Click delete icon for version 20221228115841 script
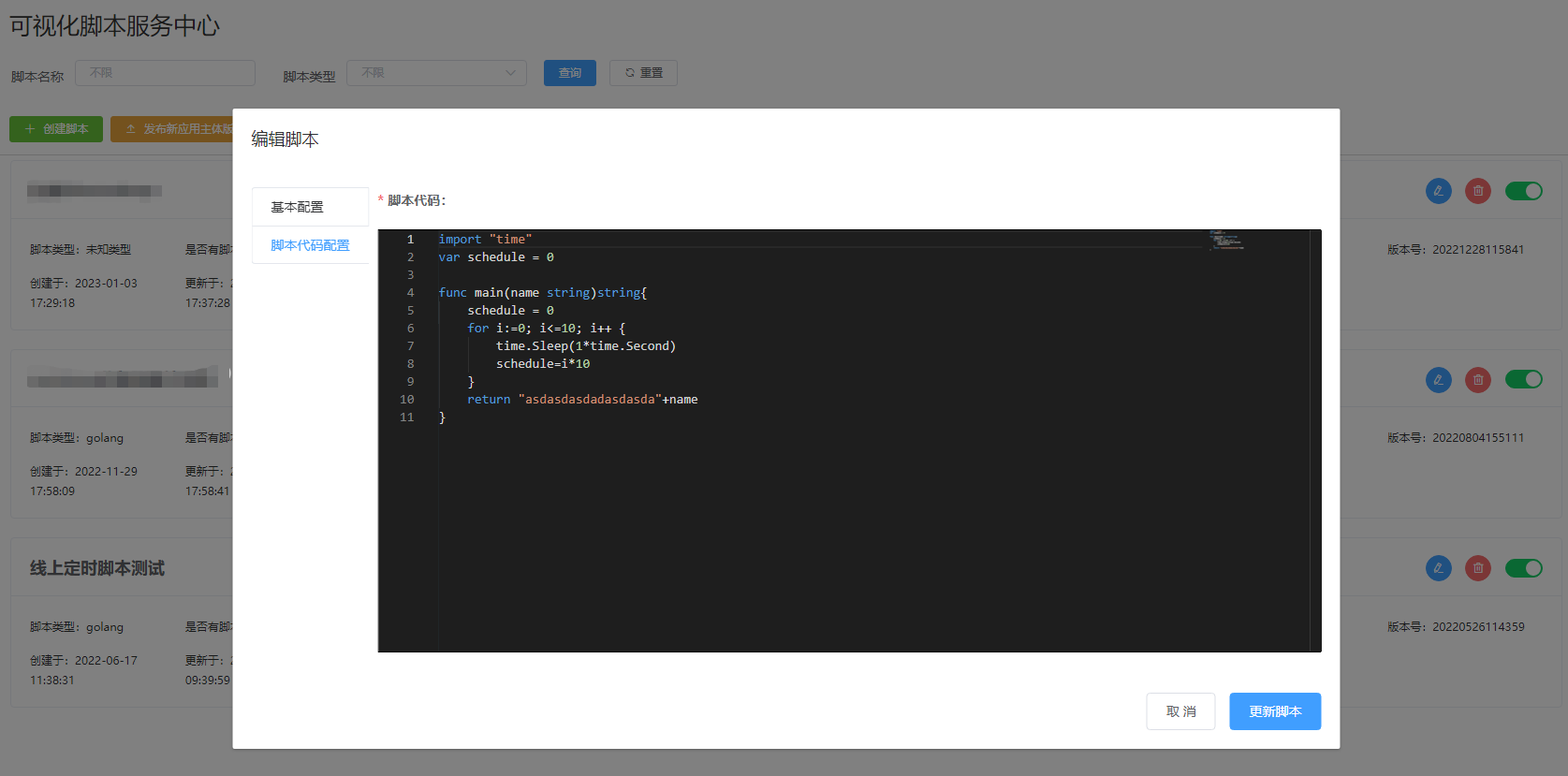This screenshot has height=776, width=1568. [x=1477, y=191]
